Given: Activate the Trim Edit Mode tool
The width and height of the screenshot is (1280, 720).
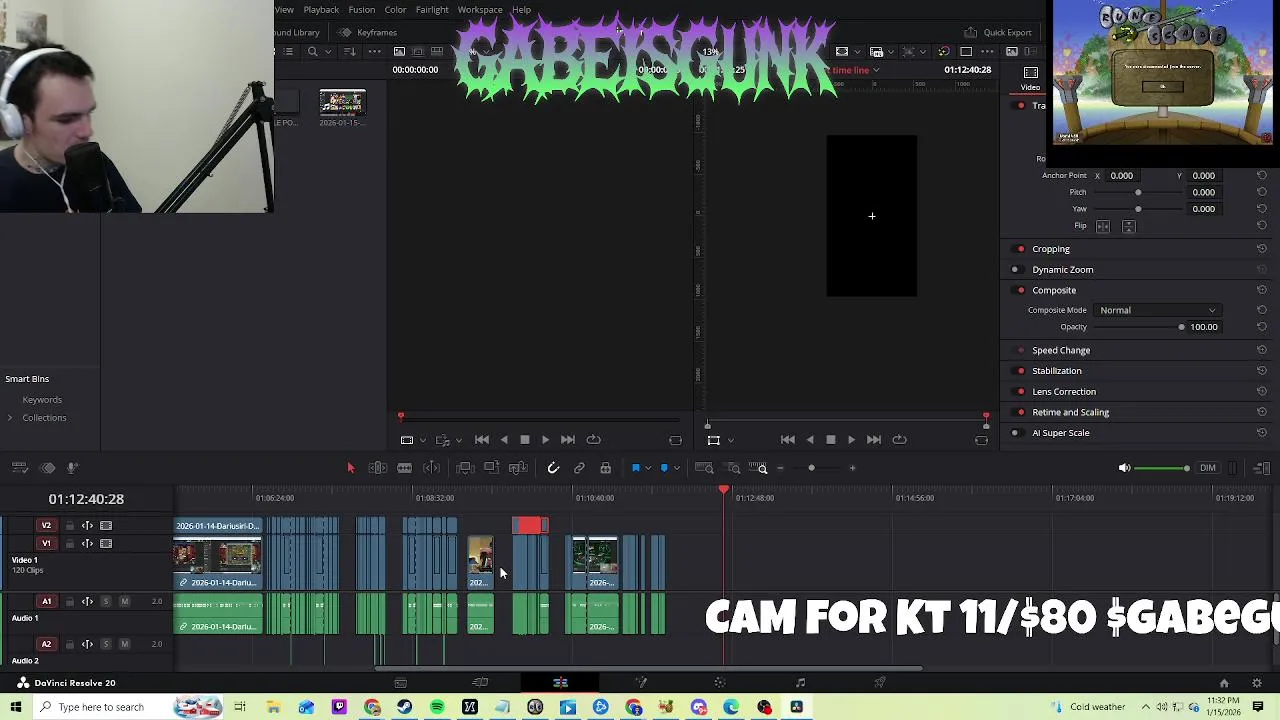Looking at the screenshot, I should (377, 468).
